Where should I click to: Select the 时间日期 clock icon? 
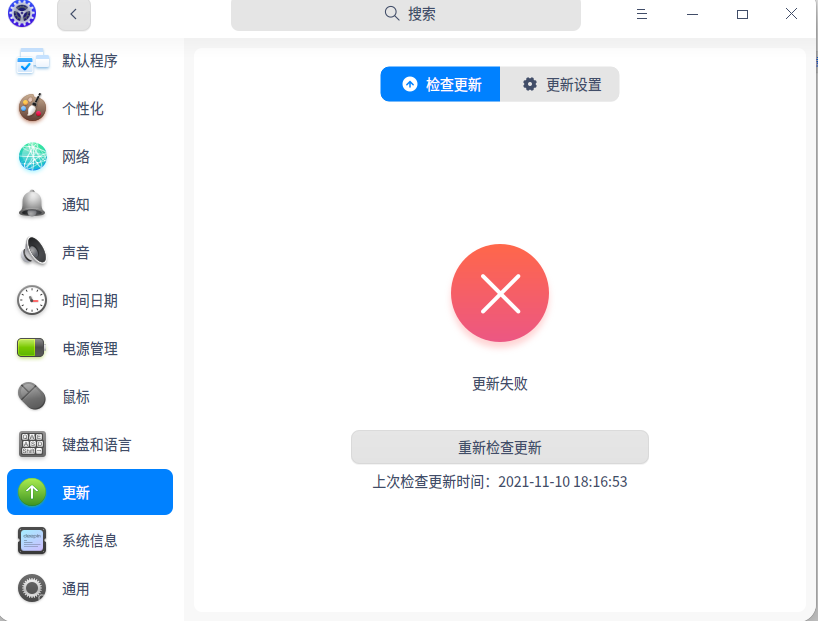pyautogui.click(x=31, y=300)
